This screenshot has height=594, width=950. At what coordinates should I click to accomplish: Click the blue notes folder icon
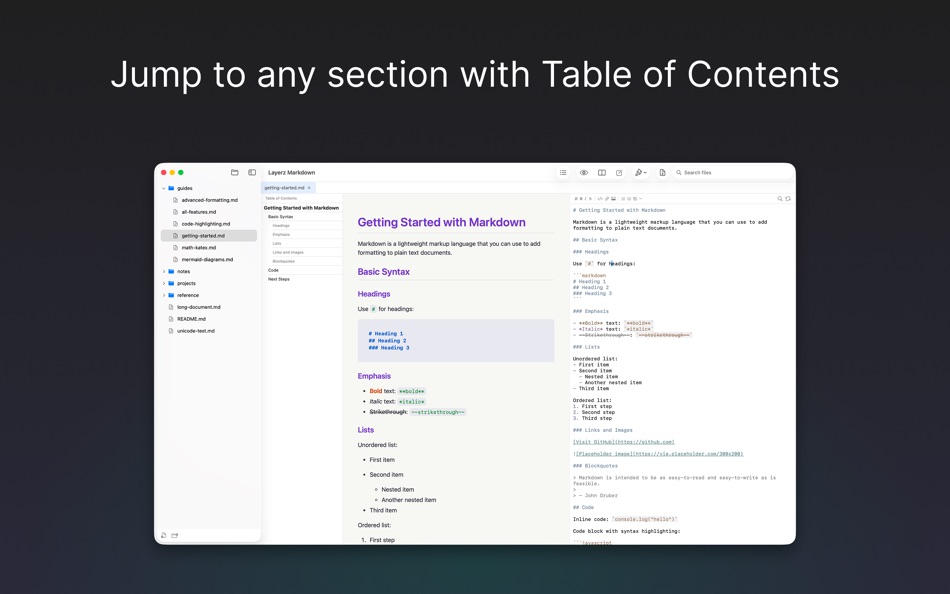[x=171, y=272]
